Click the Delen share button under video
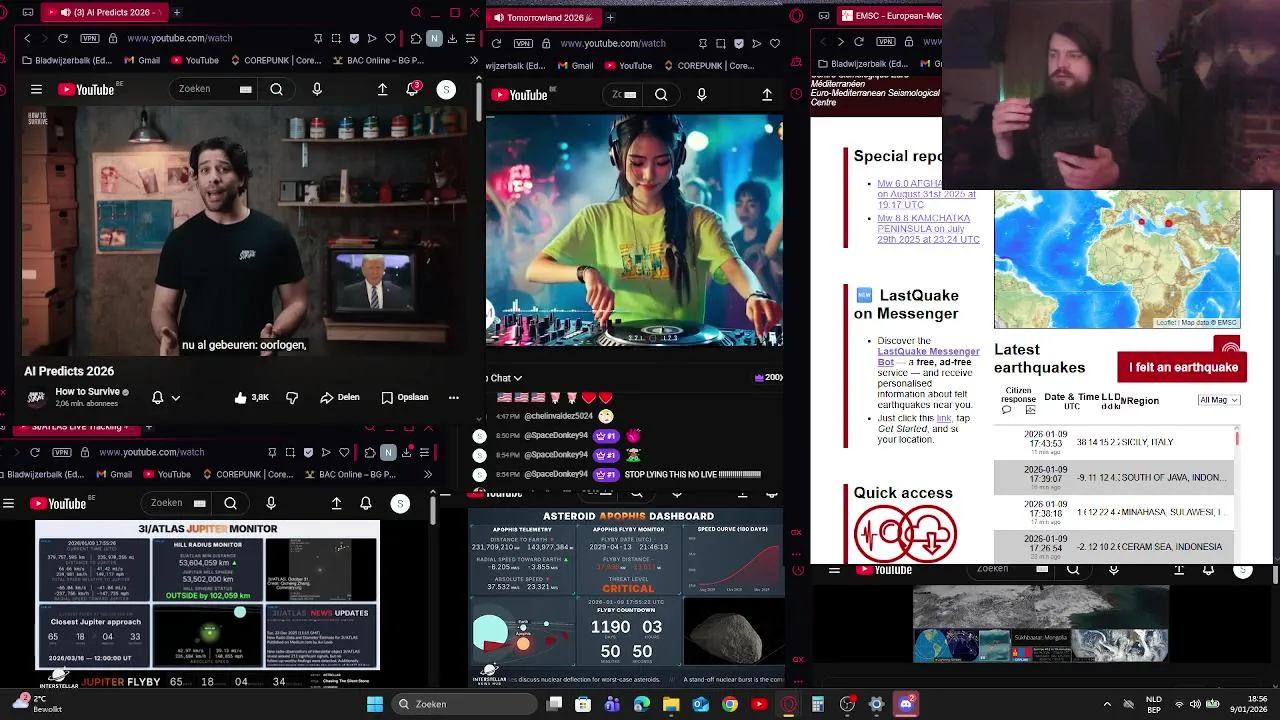 (340, 397)
